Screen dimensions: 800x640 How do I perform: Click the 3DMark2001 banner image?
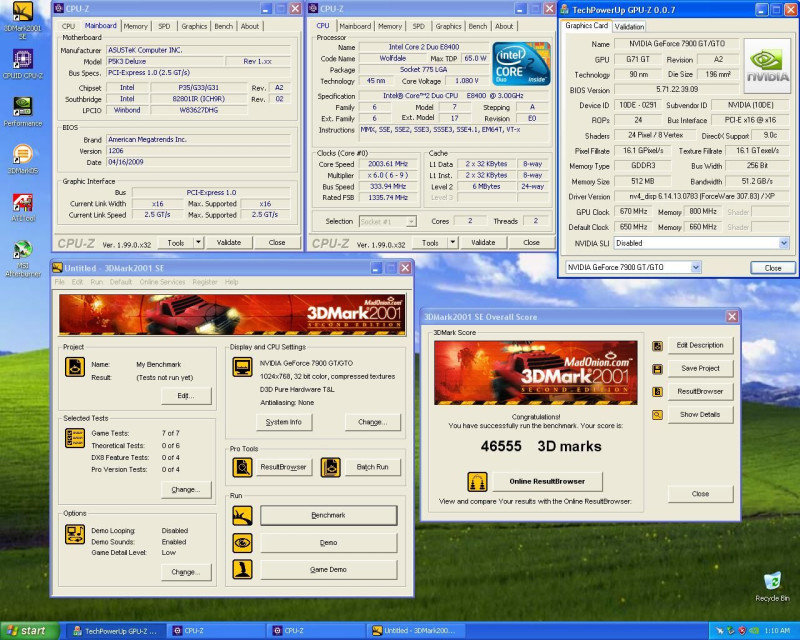pyautogui.click(x=232, y=314)
